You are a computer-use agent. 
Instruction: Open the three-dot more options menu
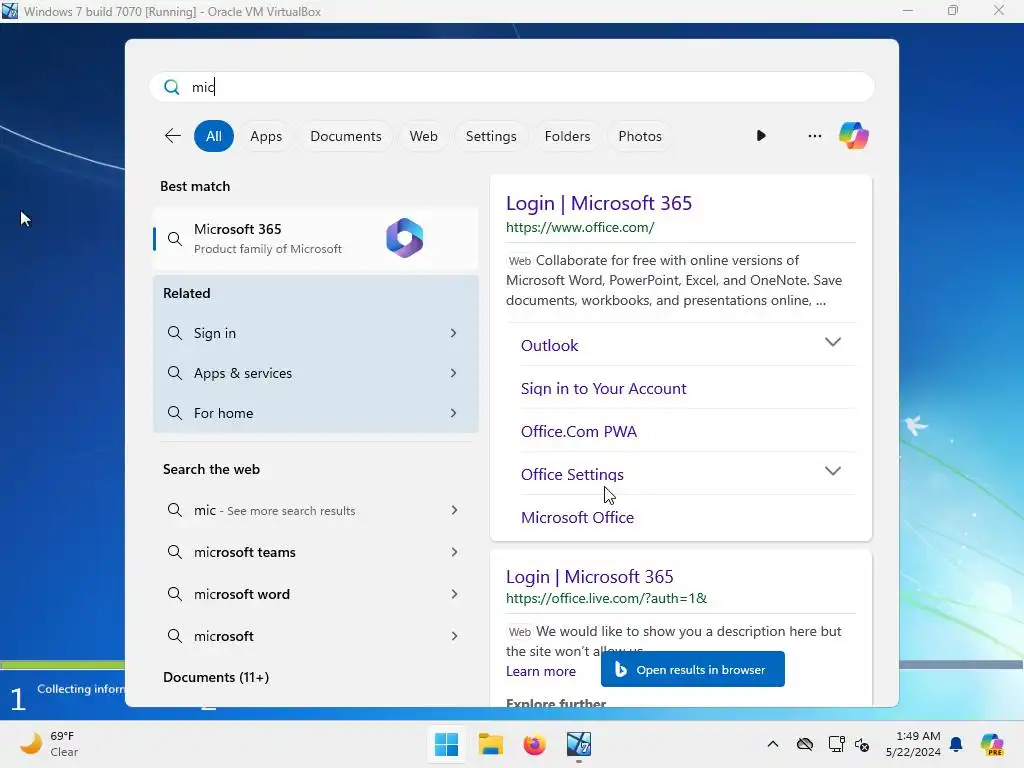click(x=814, y=136)
